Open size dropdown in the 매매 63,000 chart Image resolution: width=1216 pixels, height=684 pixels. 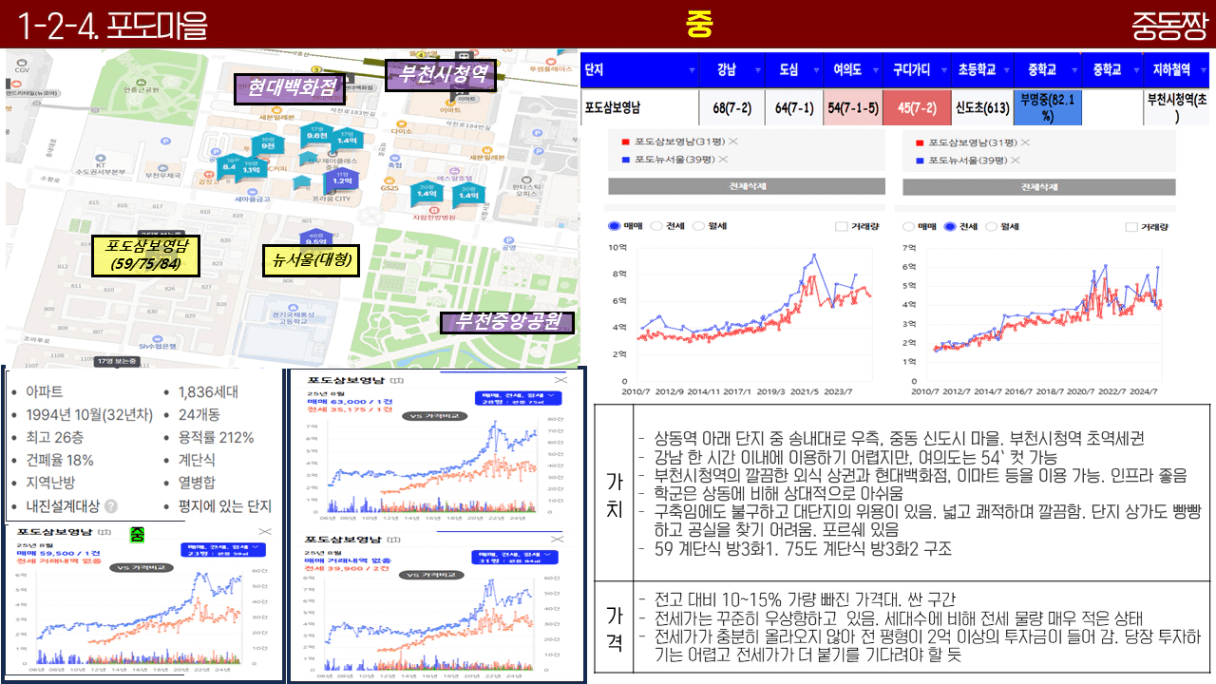[517, 399]
